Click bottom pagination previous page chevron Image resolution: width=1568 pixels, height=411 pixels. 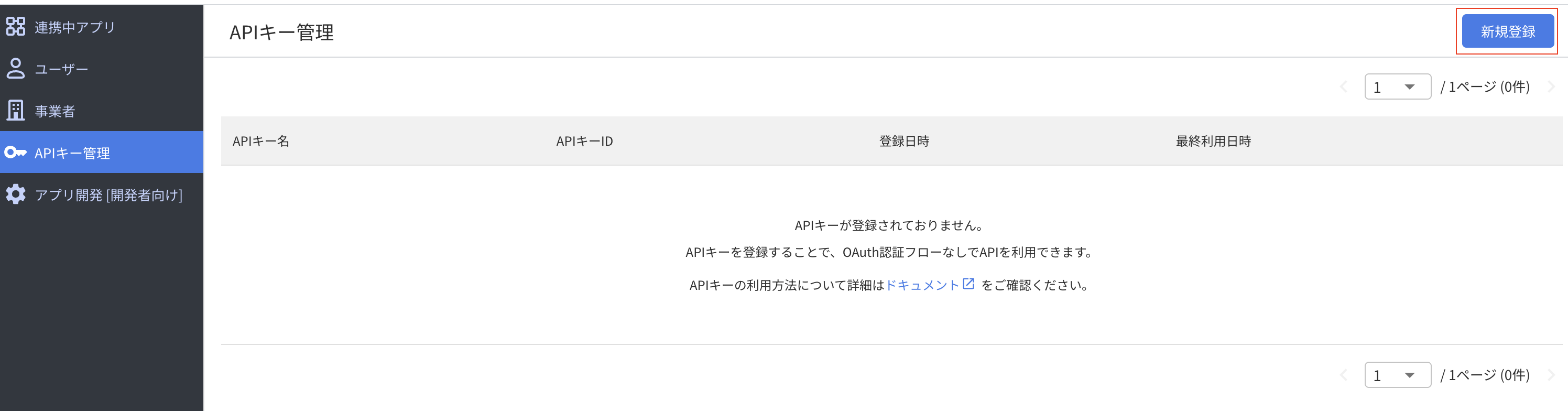click(1344, 375)
